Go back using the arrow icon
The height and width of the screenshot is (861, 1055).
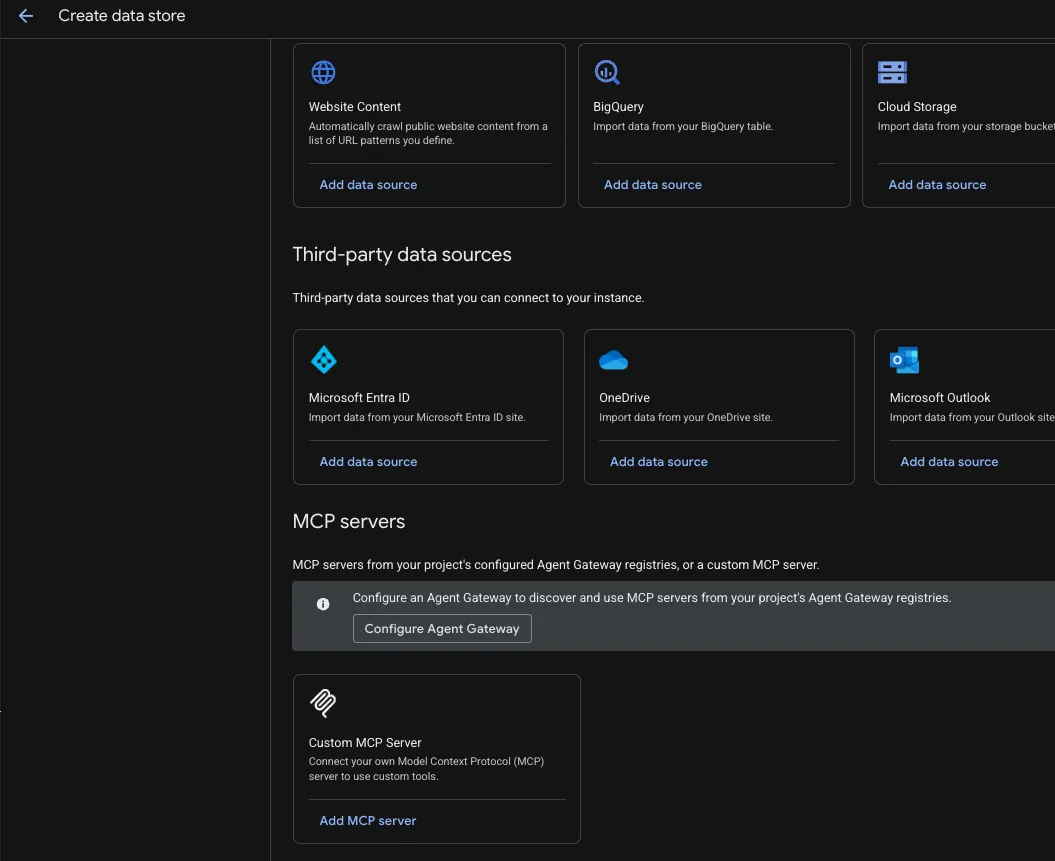point(26,15)
